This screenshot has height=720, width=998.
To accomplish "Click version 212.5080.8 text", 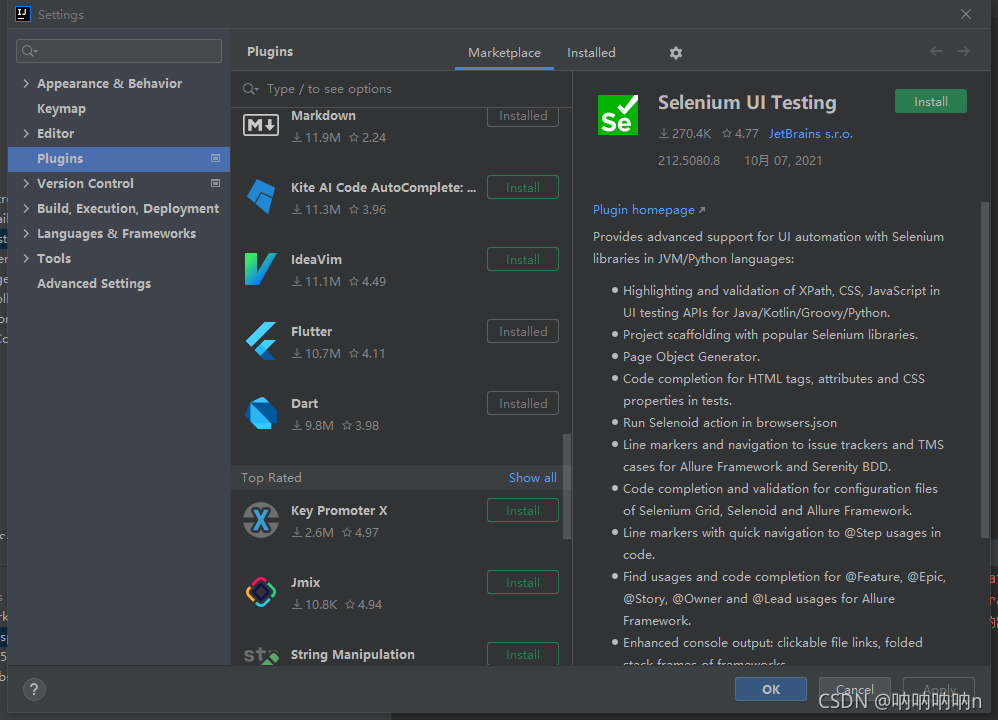I will [x=689, y=160].
